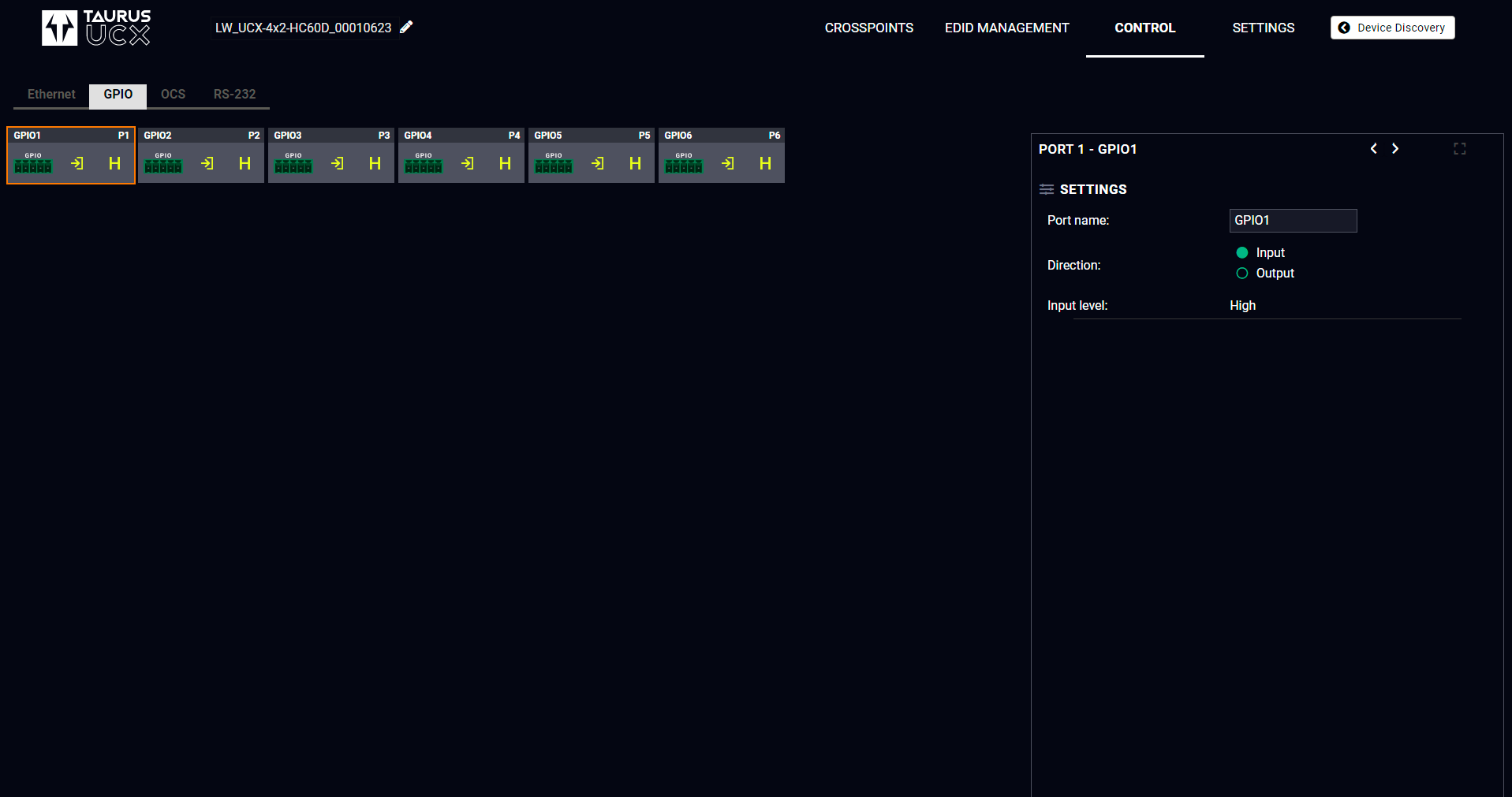Image resolution: width=1512 pixels, height=797 pixels.
Task: Open EDID Management page
Action: pyautogui.click(x=1007, y=28)
